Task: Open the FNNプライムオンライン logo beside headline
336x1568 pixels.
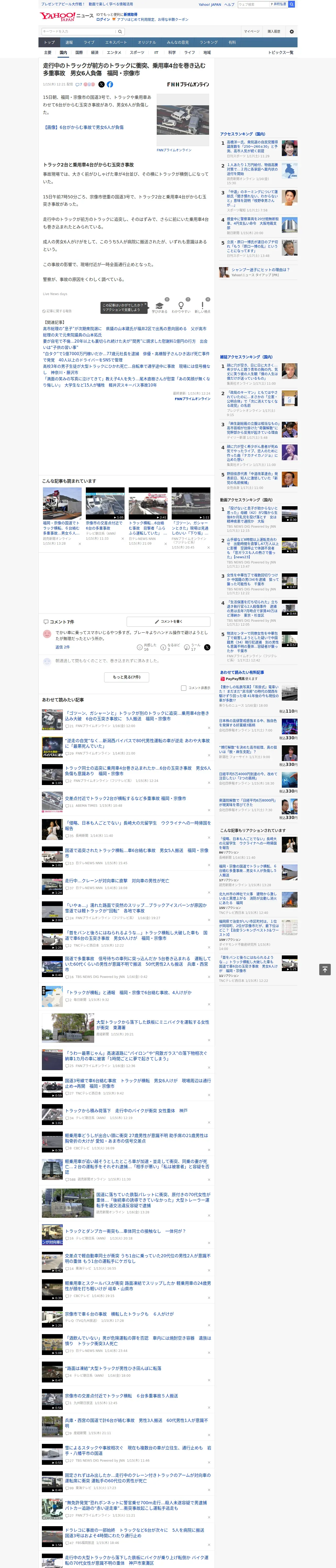Action: [x=188, y=85]
